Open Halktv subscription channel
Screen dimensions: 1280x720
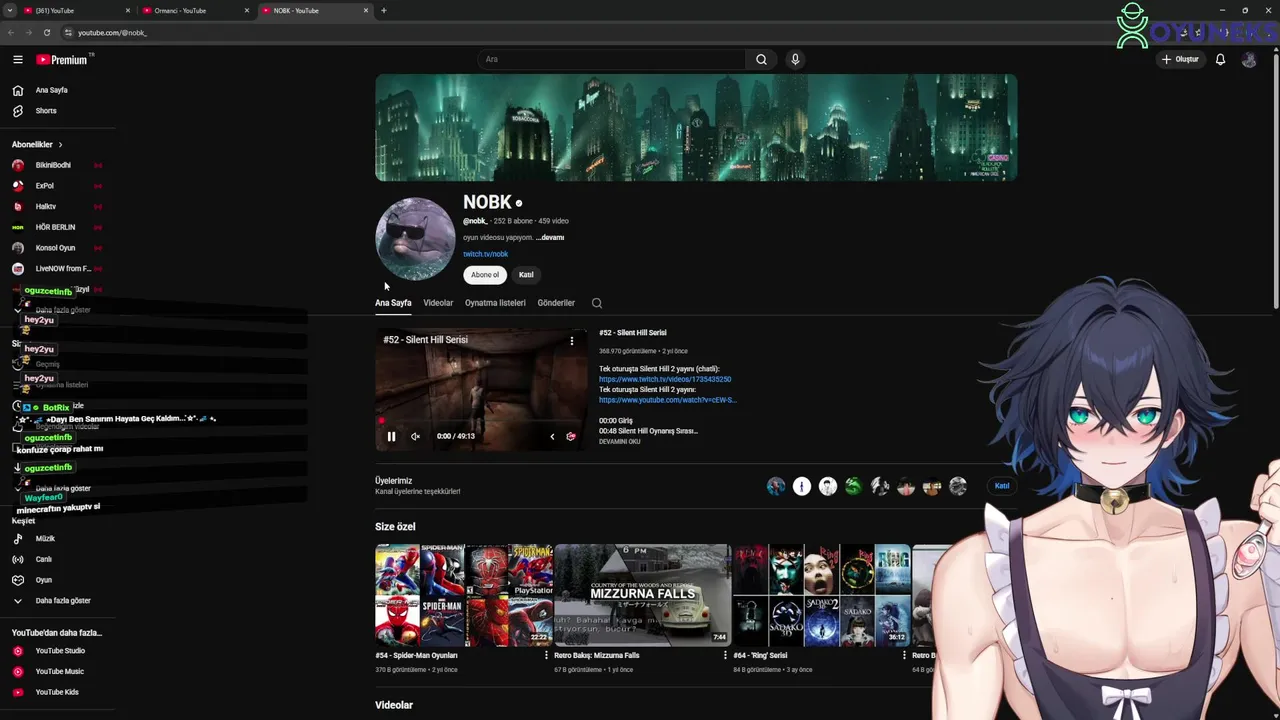[46, 207]
